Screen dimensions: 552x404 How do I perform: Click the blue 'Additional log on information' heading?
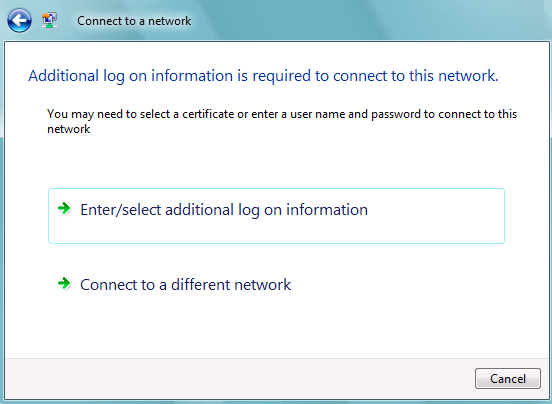tap(263, 76)
